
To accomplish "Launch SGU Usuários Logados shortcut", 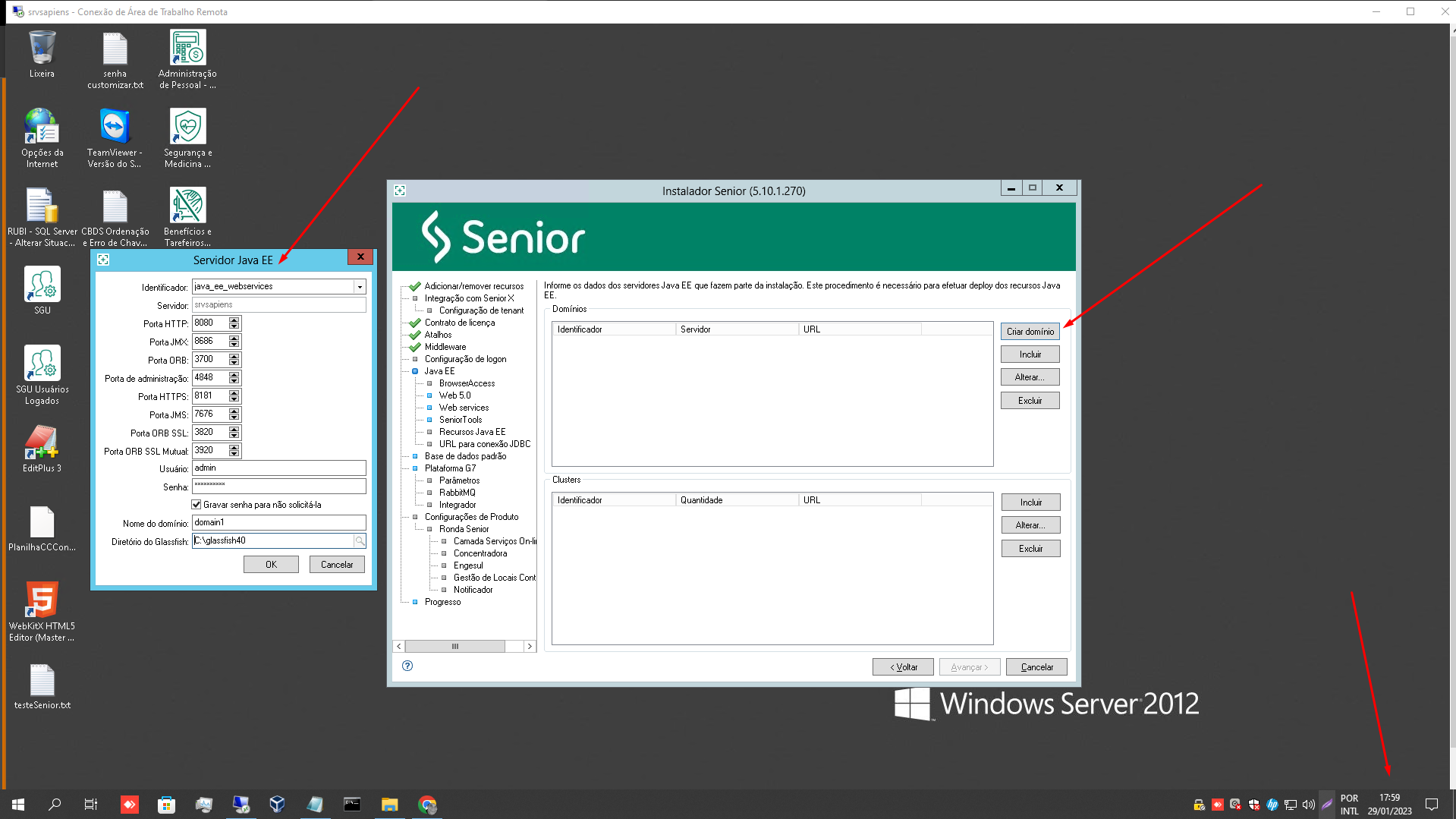I will 42,375.
